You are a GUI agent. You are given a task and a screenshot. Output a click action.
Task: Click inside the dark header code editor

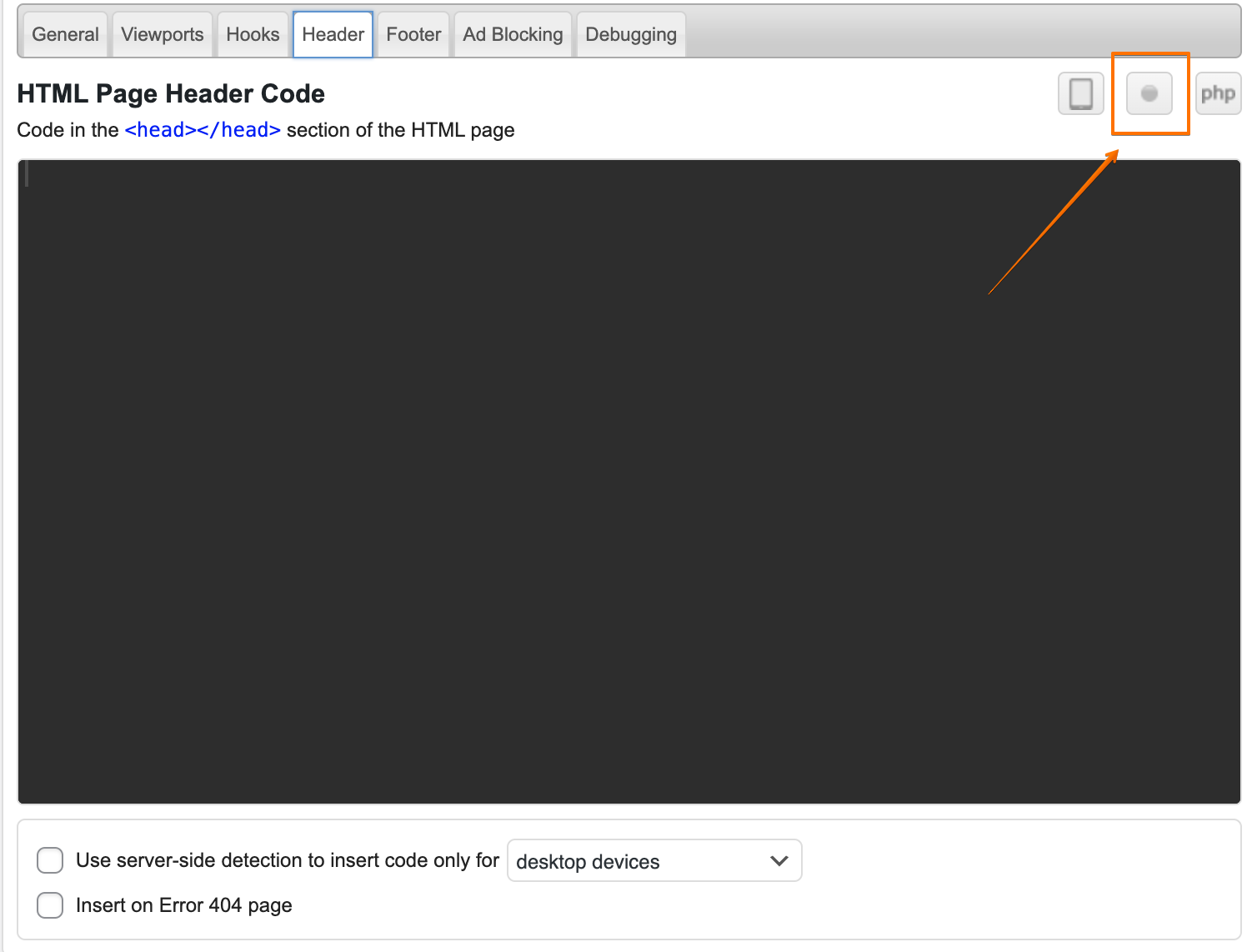[629, 481]
